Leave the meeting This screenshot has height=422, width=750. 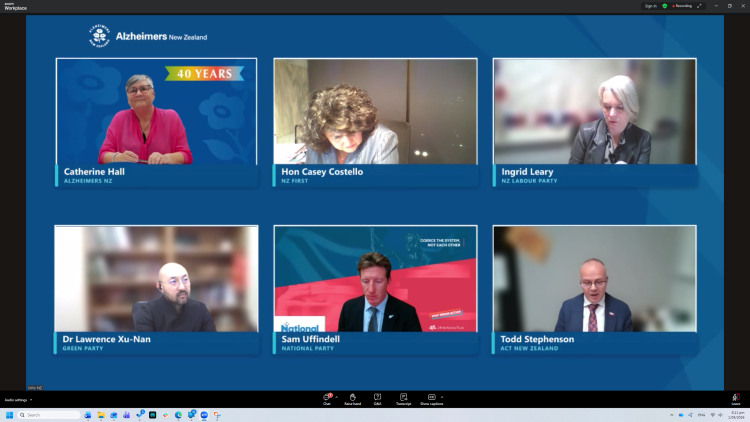736,399
